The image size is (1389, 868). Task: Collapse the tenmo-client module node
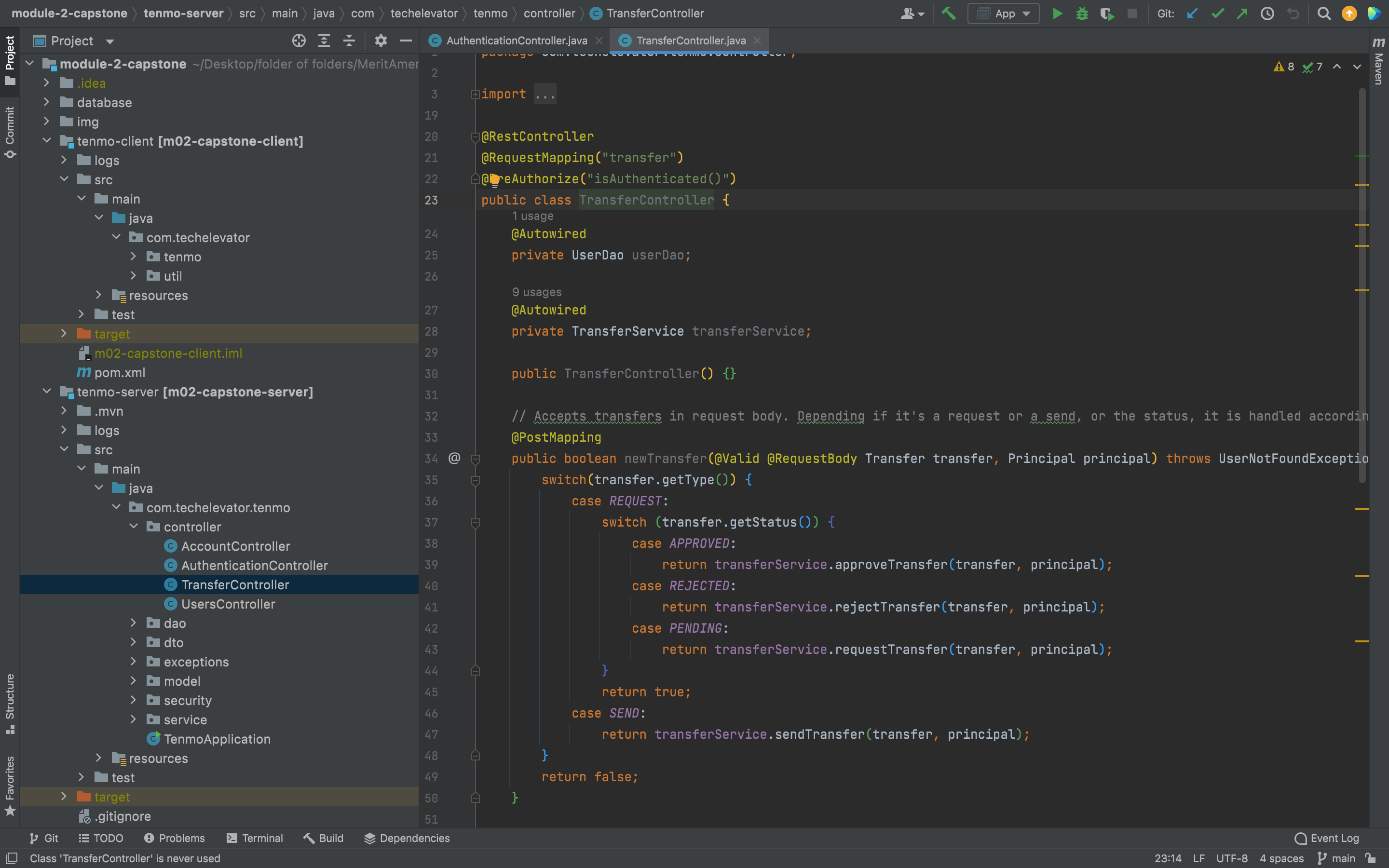(x=47, y=141)
